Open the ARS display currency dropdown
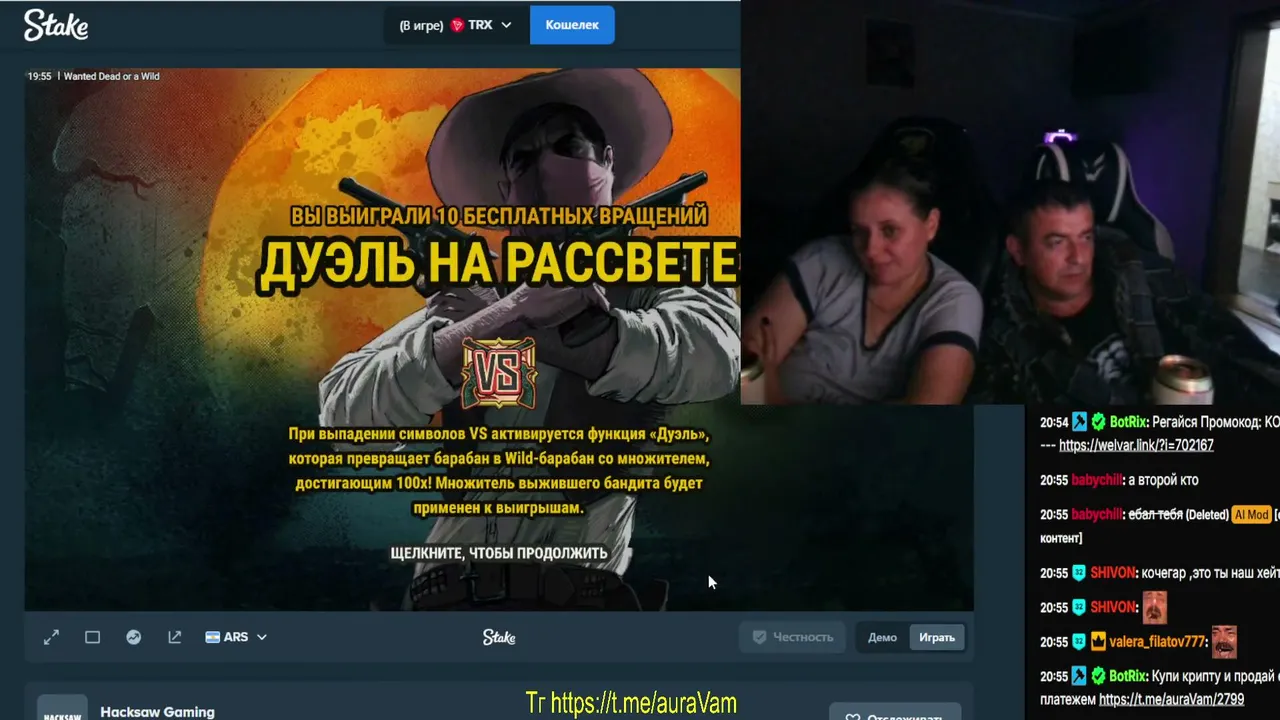1280x720 pixels. (x=236, y=637)
